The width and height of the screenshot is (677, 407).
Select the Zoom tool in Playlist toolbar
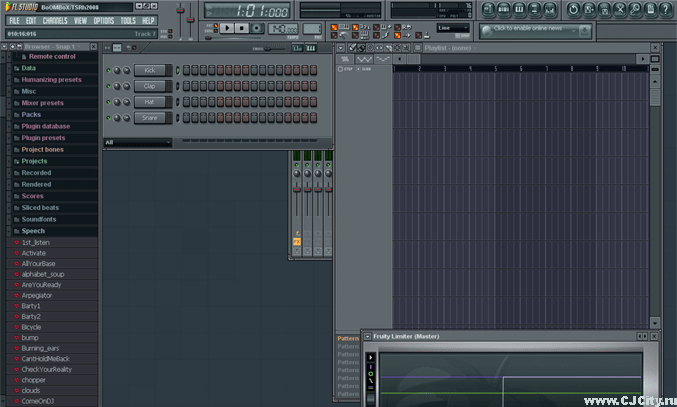406,48
